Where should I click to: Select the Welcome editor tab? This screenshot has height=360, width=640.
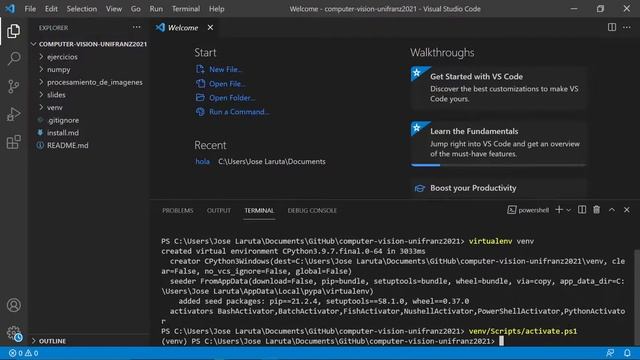(x=183, y=27)
